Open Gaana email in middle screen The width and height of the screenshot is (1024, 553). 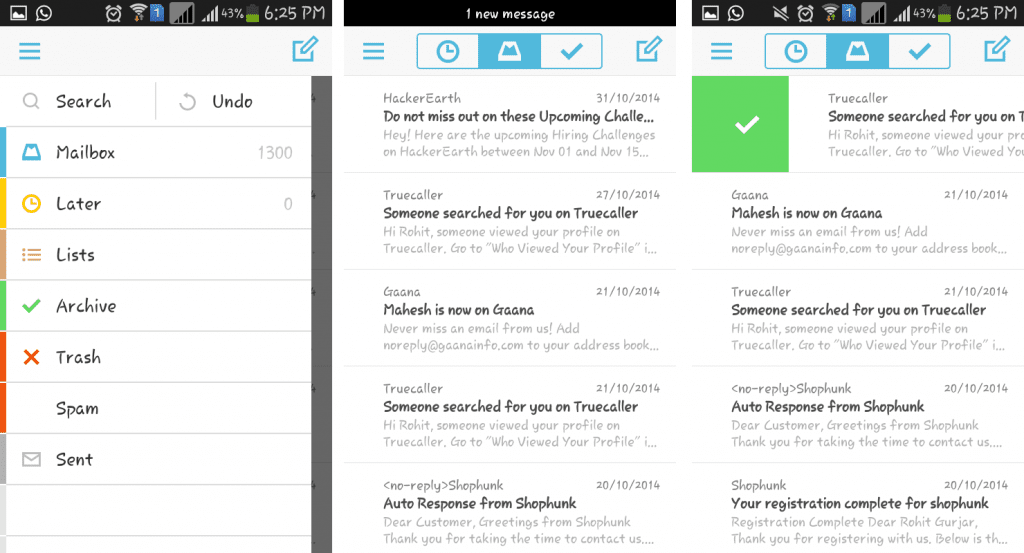(510, 318)
